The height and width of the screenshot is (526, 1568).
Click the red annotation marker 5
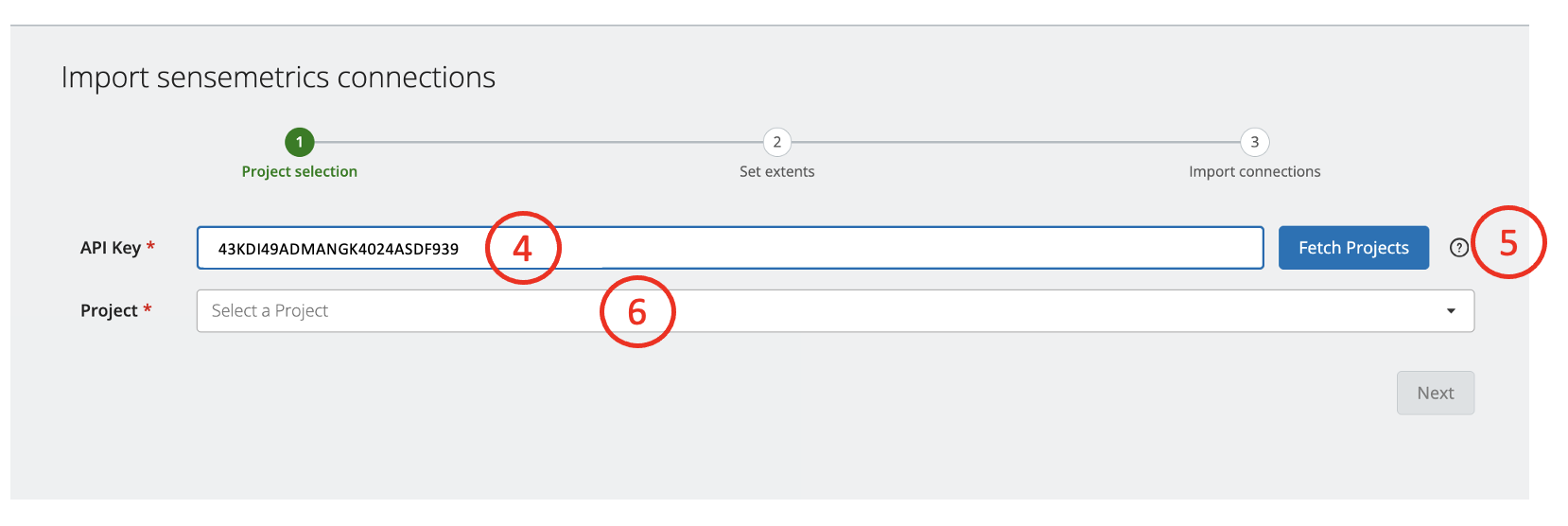1507,243
